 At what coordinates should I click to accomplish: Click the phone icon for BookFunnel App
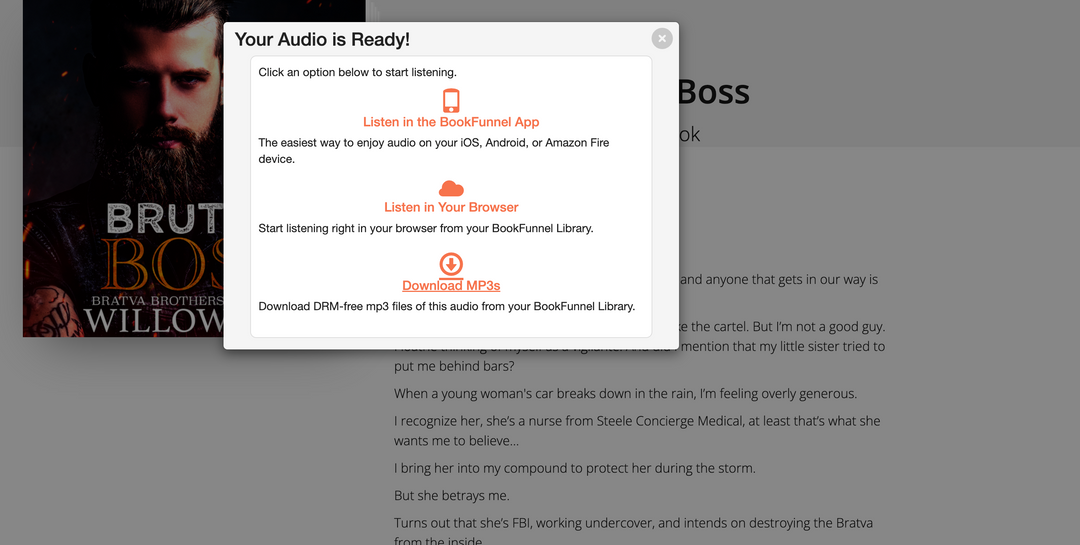click(x=451, y=101)
